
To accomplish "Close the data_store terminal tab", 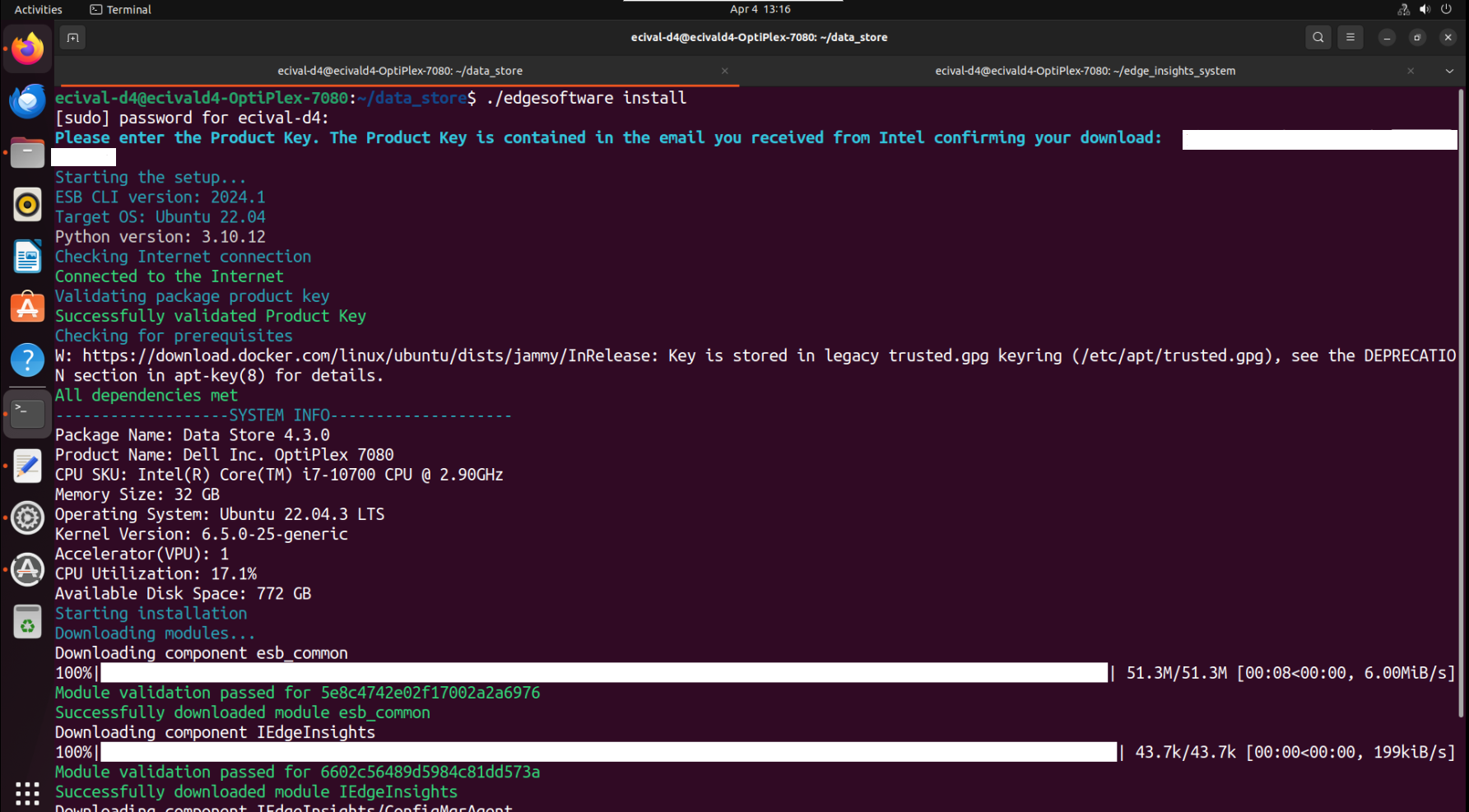I will coord(724,71).
